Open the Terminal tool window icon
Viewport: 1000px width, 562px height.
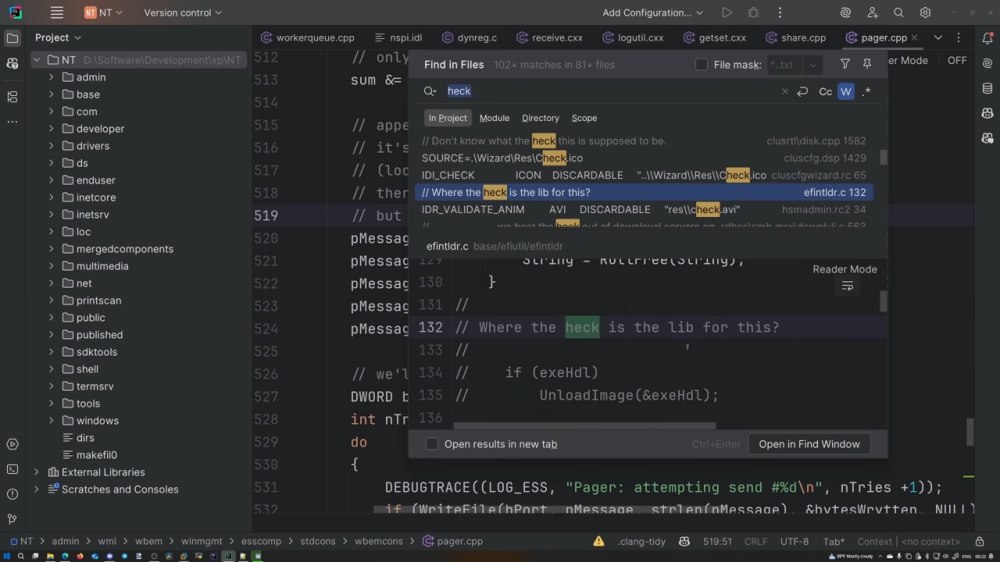12,470
